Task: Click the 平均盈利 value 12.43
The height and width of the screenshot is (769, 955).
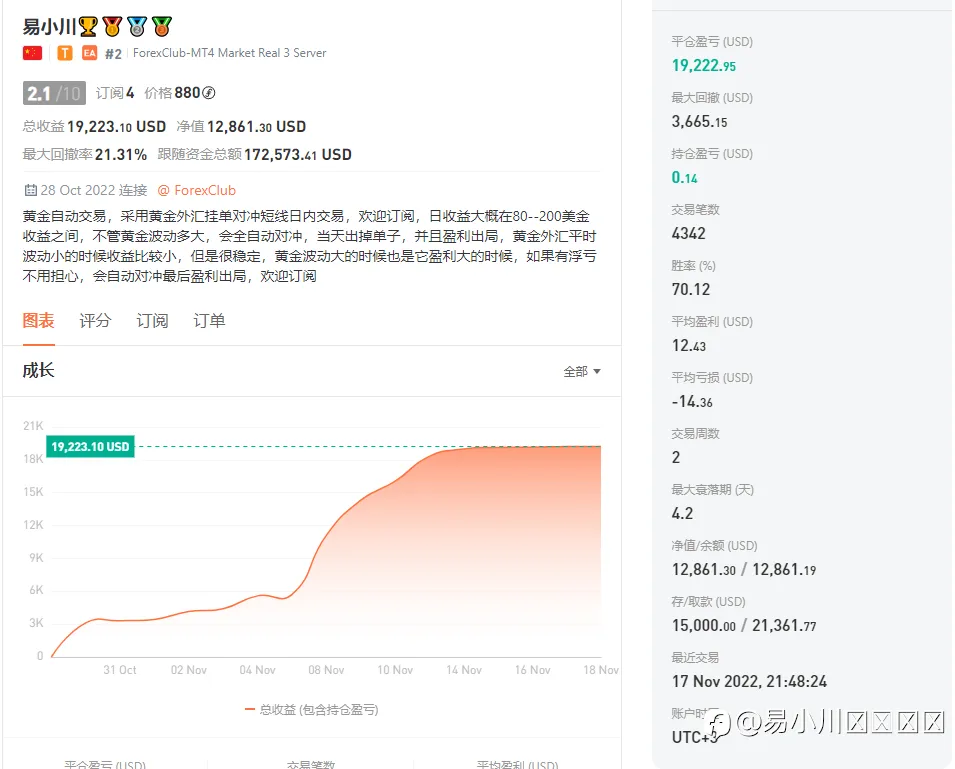Action: (x=688, y=345)
